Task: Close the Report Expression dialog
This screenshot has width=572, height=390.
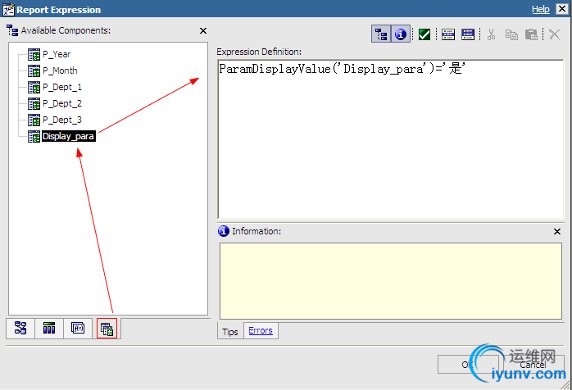Action: tap(562, 9)
